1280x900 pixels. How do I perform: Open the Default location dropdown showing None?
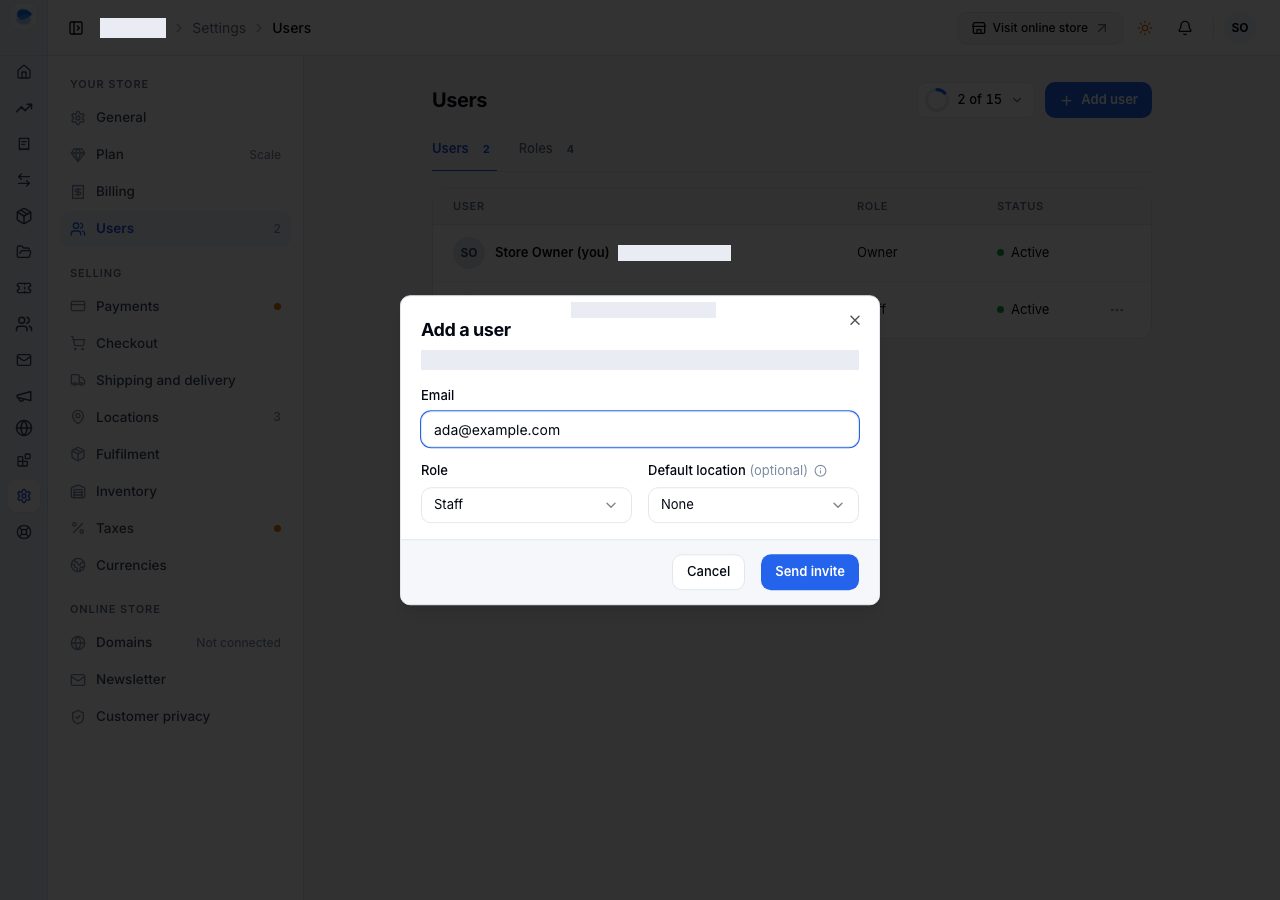(x=753, y=505)
